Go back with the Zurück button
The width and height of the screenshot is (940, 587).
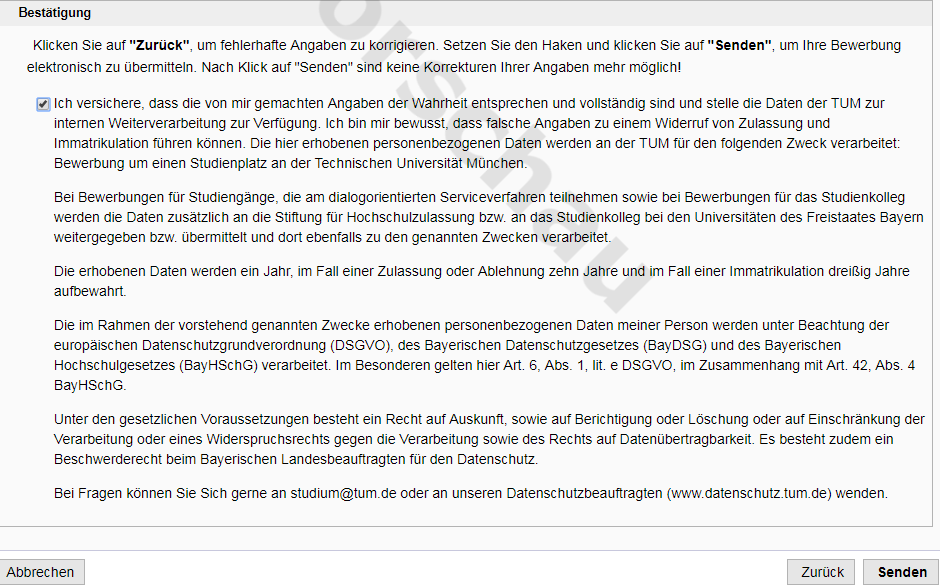[822, 572]
